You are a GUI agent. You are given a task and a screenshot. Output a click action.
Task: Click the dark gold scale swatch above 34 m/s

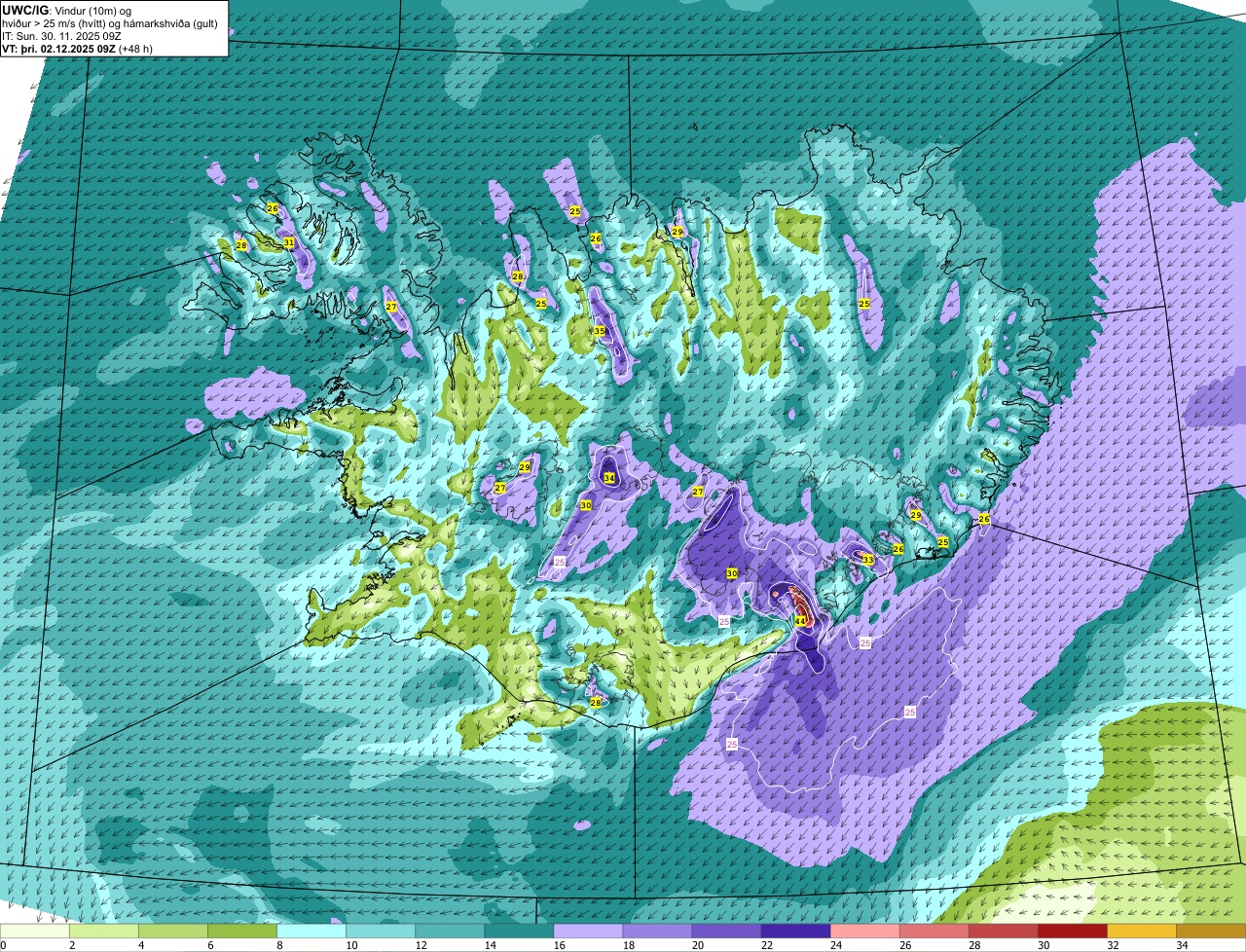point(1210,932)
